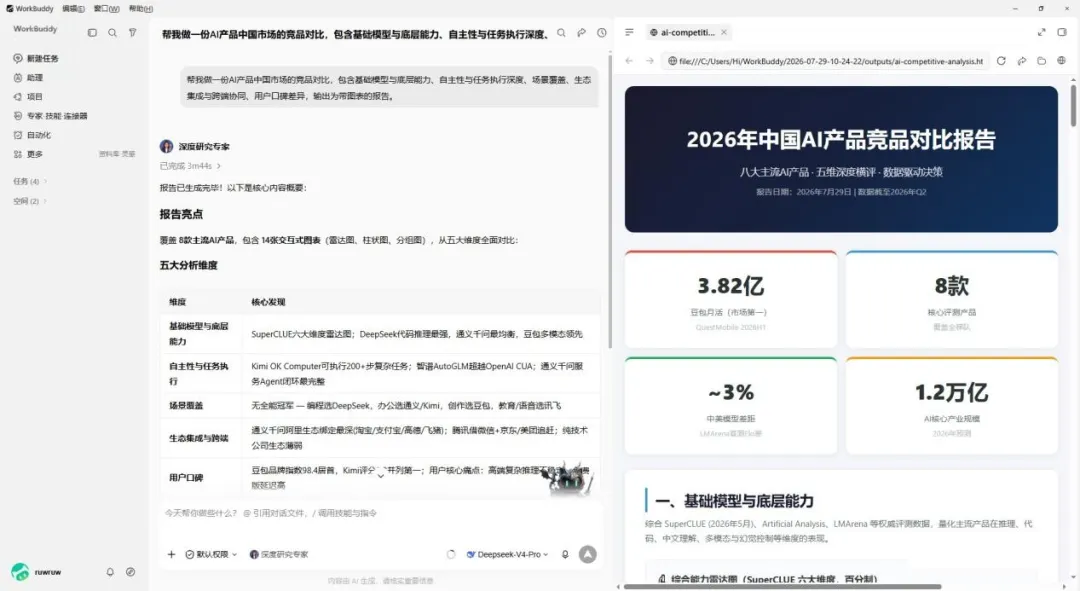Open the preview panel tab list icon

(x=629, y=32)
